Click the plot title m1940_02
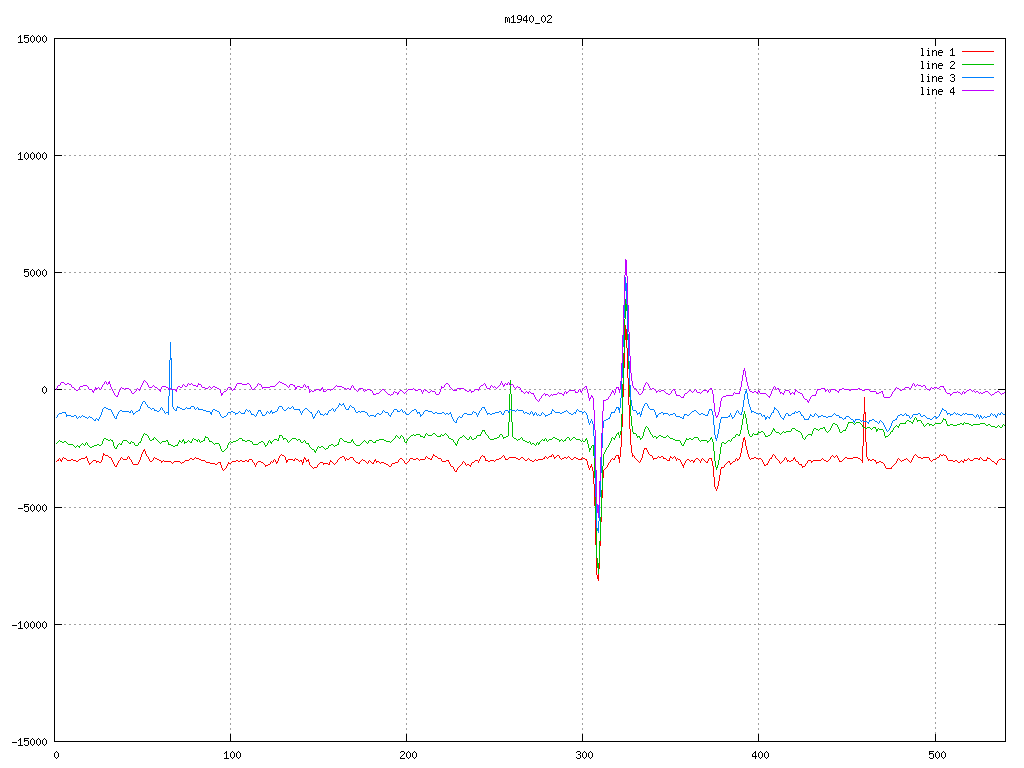 (x=528, y=19)
